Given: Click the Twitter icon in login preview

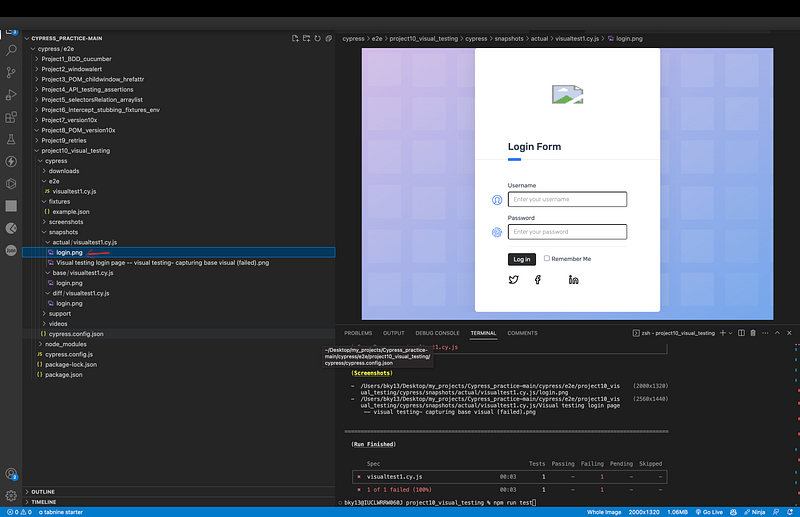Looking at the screenshot, I should point(513,279).
